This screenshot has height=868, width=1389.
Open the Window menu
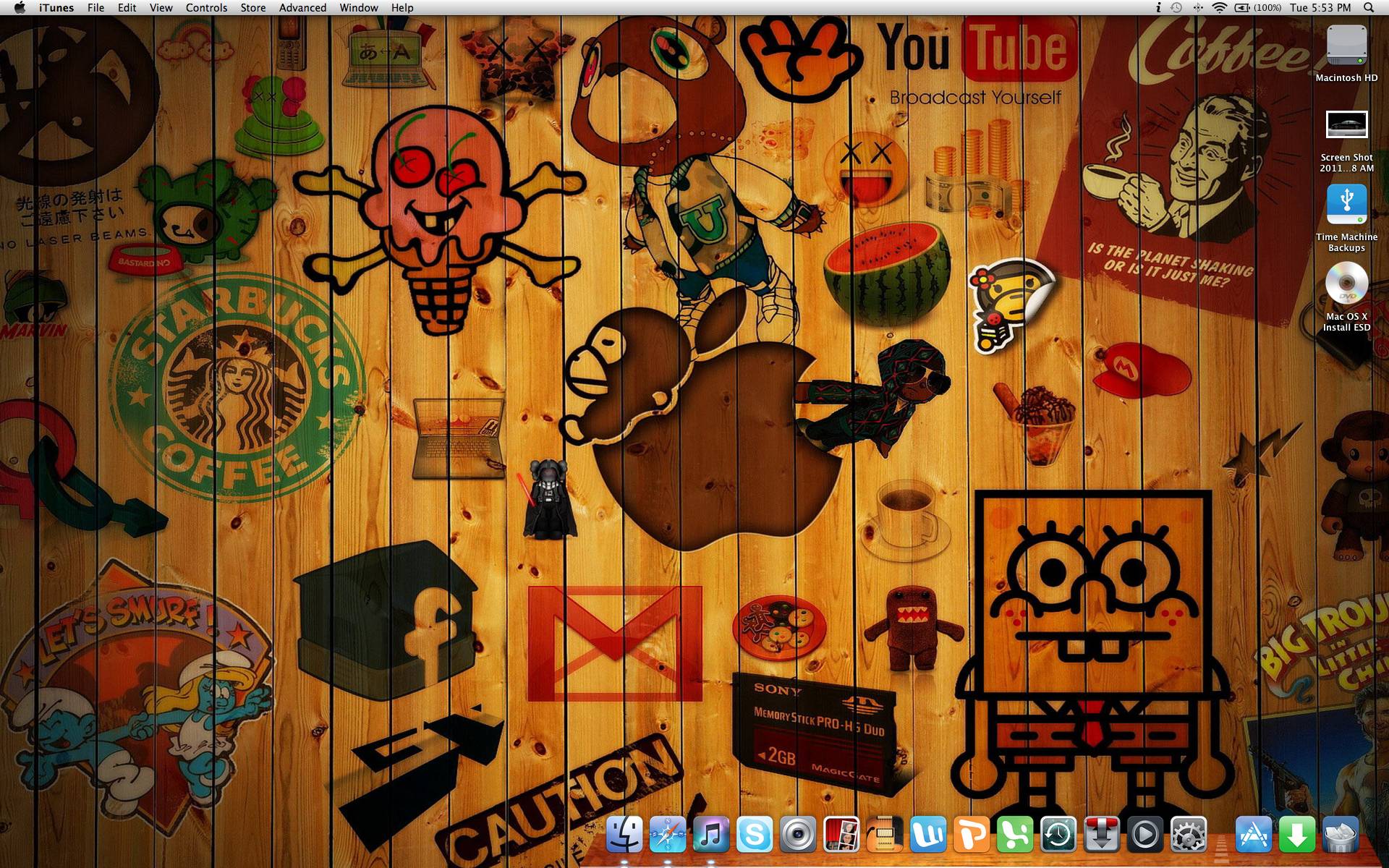[x=359, y=8]
